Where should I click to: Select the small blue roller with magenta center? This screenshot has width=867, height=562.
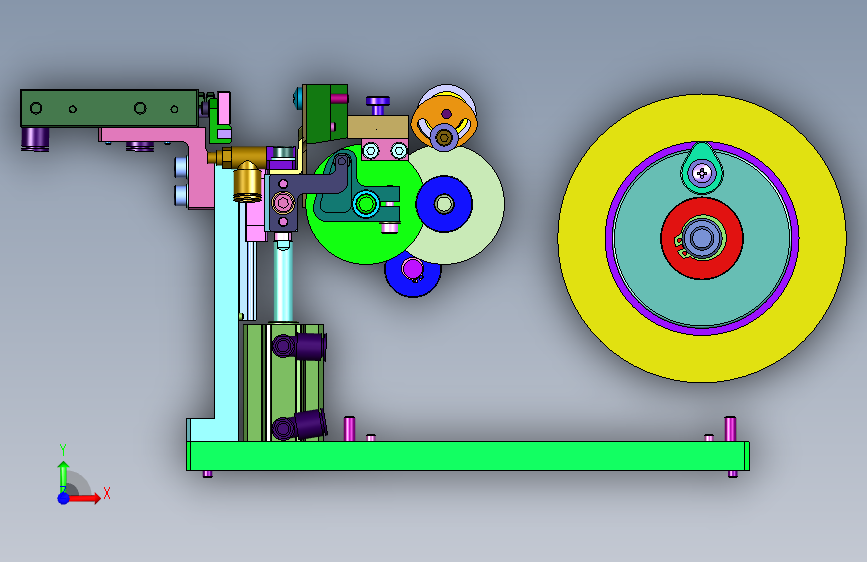point(412,270)
